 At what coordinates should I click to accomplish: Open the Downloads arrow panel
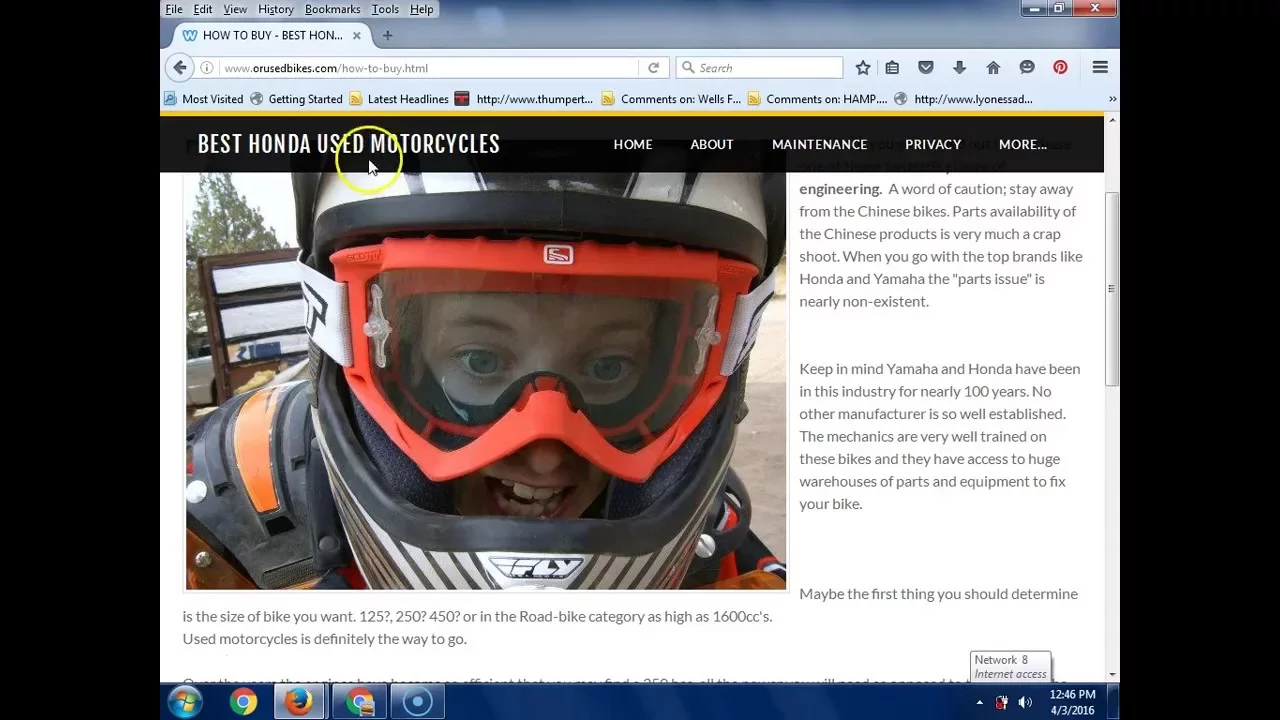959,68
